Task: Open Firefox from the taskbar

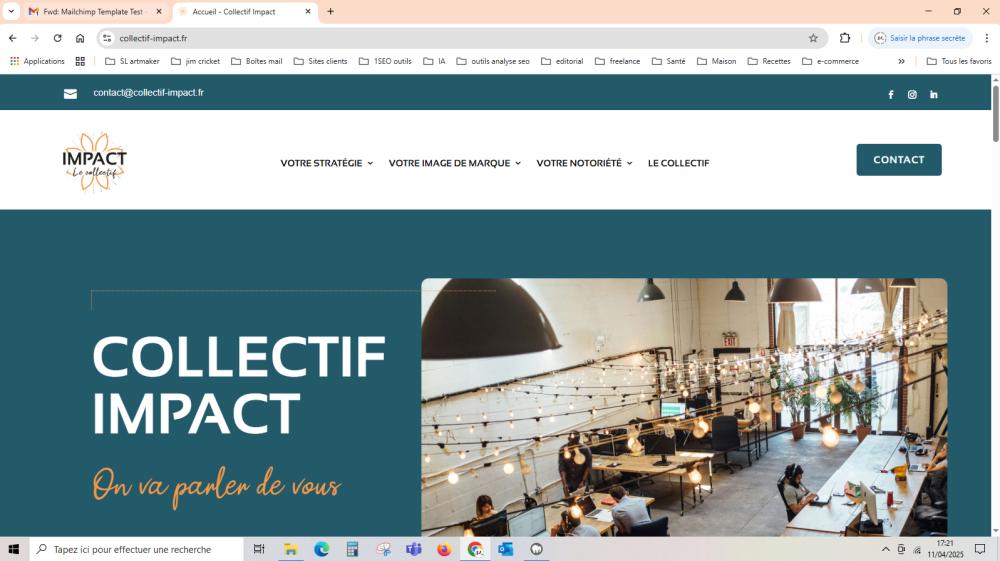Action: (445, 549)
